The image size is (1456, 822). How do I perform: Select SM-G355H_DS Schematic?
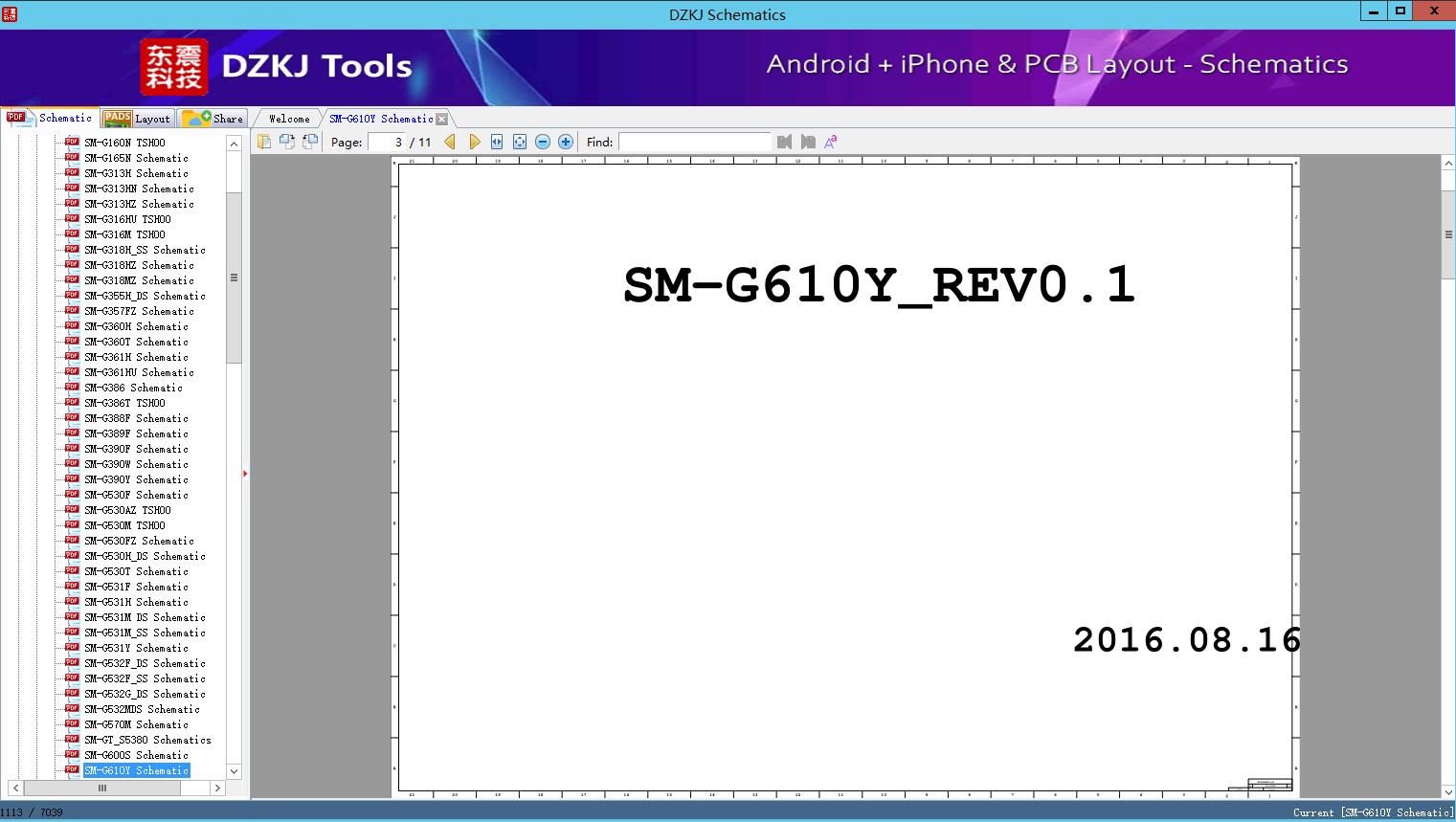(x=145, y=296)
